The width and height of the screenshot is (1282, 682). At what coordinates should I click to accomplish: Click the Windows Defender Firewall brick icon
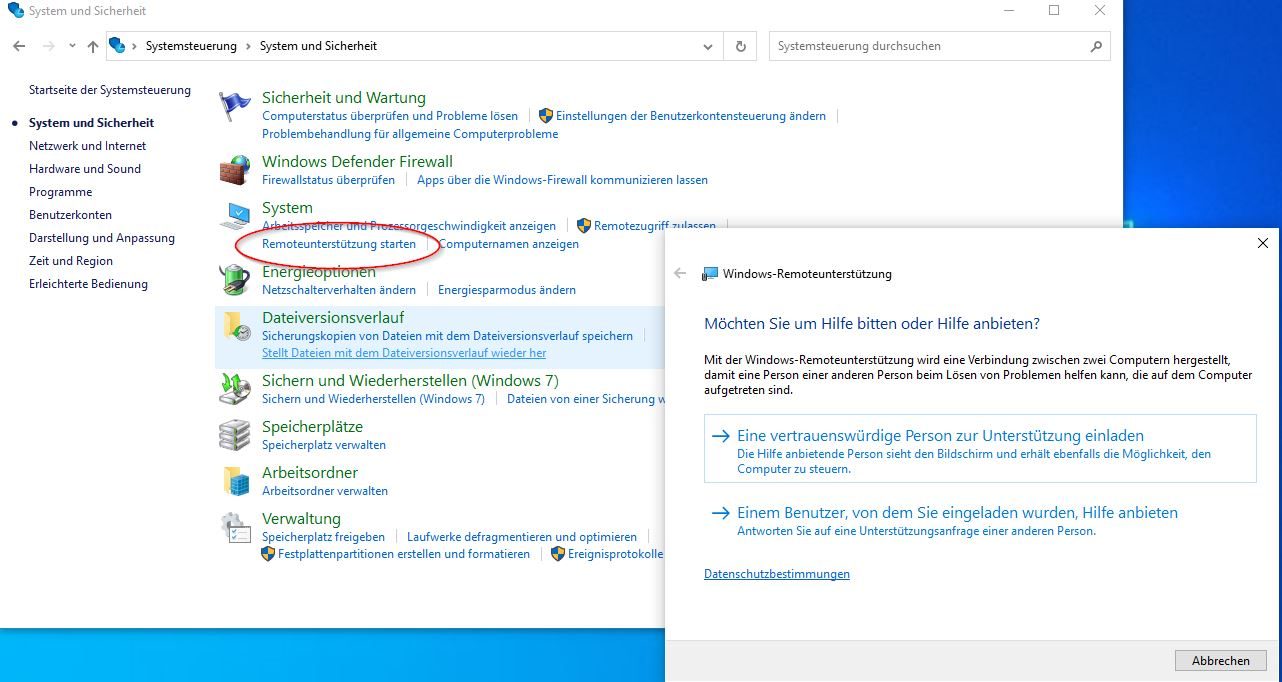click(236, 170)
